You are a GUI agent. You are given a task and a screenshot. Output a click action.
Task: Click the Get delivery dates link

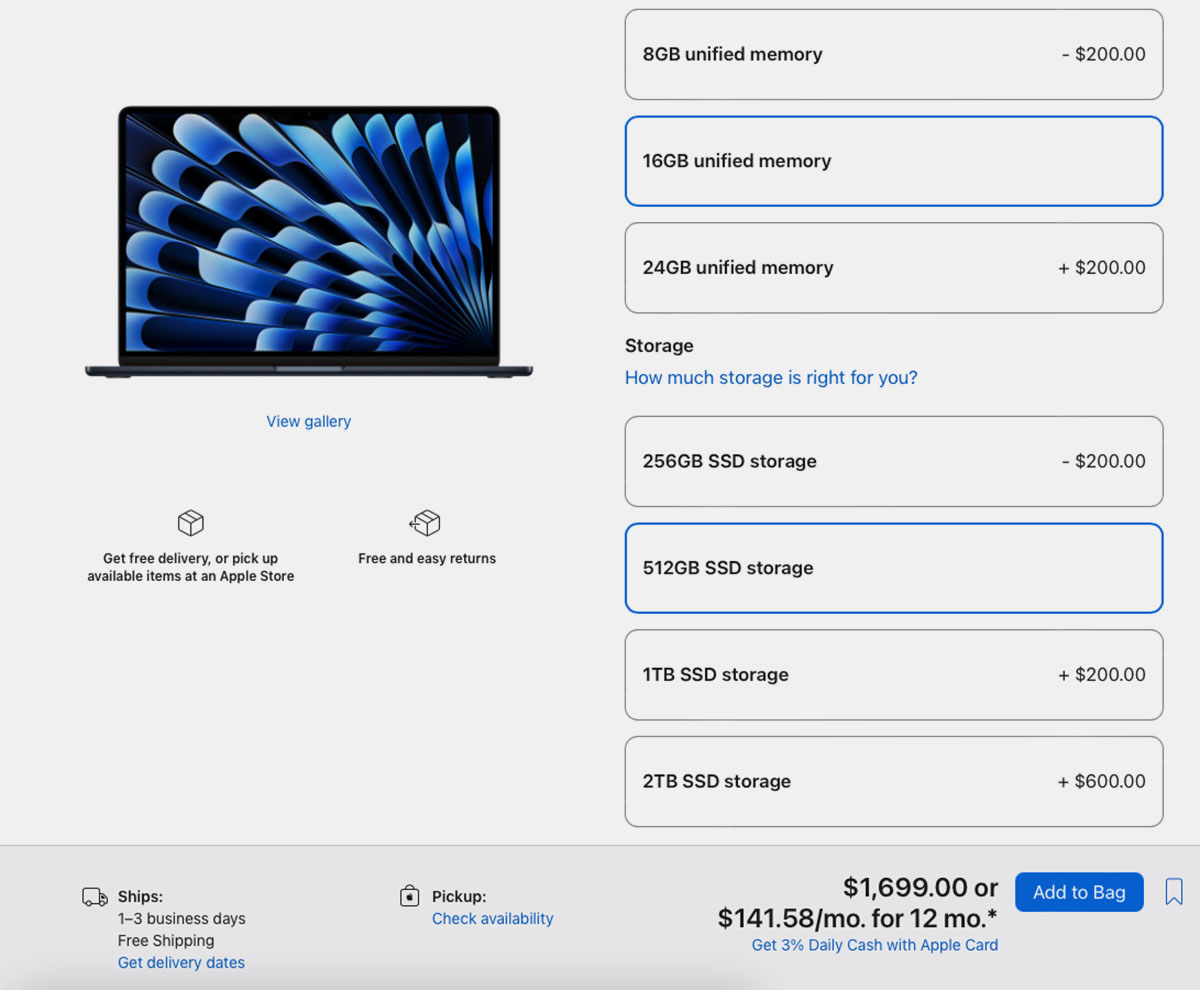pyautogui.click(x=181, y=963)
